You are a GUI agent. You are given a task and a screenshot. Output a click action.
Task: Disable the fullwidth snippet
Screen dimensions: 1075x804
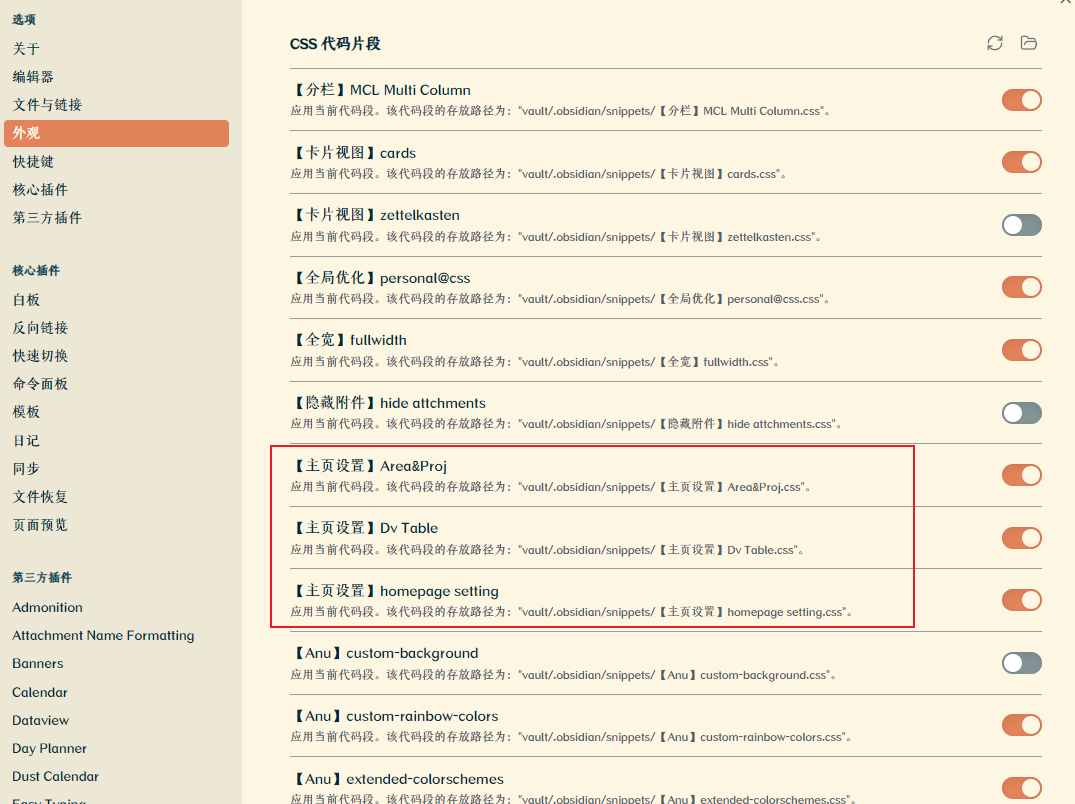(x=1022, y=350)
